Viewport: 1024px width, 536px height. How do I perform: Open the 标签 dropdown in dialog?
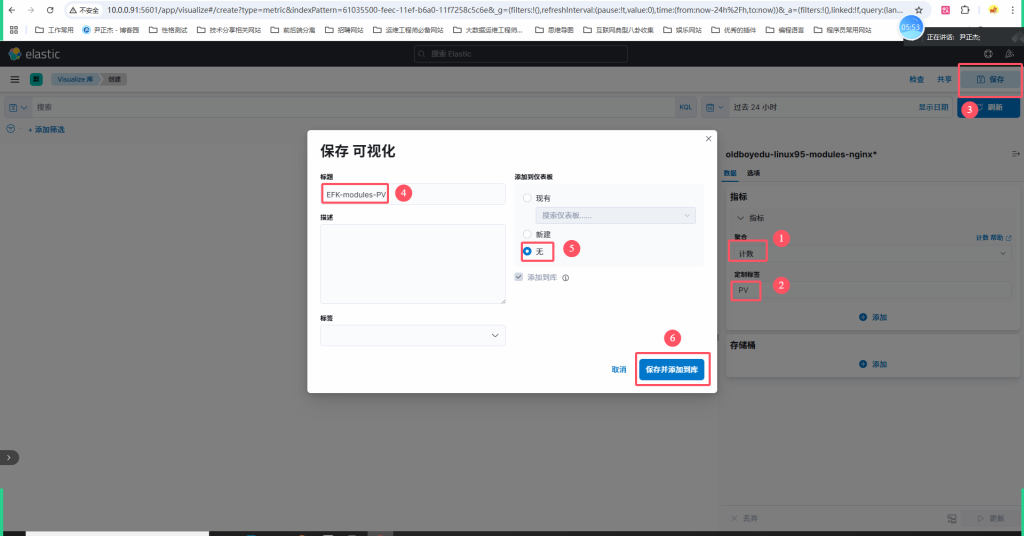pos(412,336)
